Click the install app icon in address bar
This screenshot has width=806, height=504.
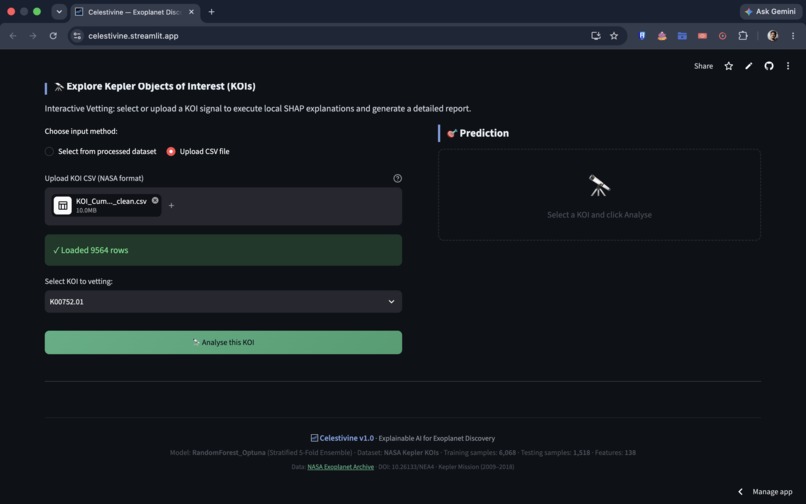point(596,36)
